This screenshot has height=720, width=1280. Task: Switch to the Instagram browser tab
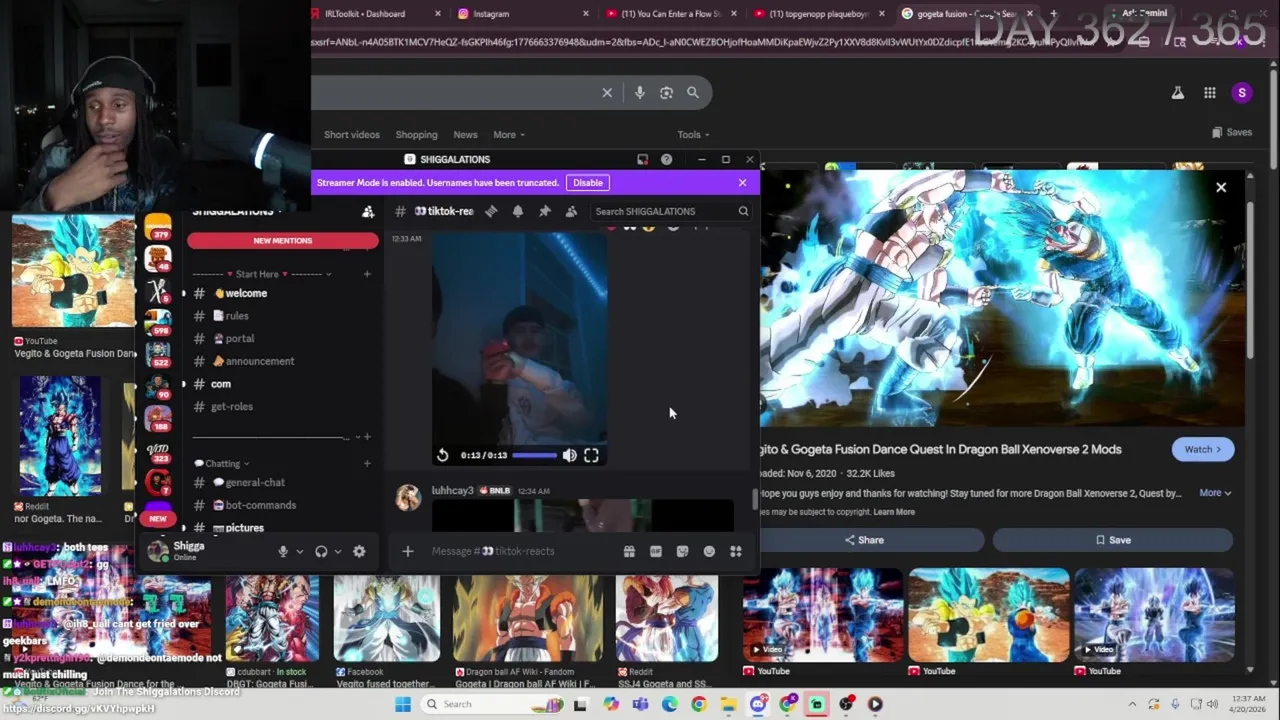point(522,14)
